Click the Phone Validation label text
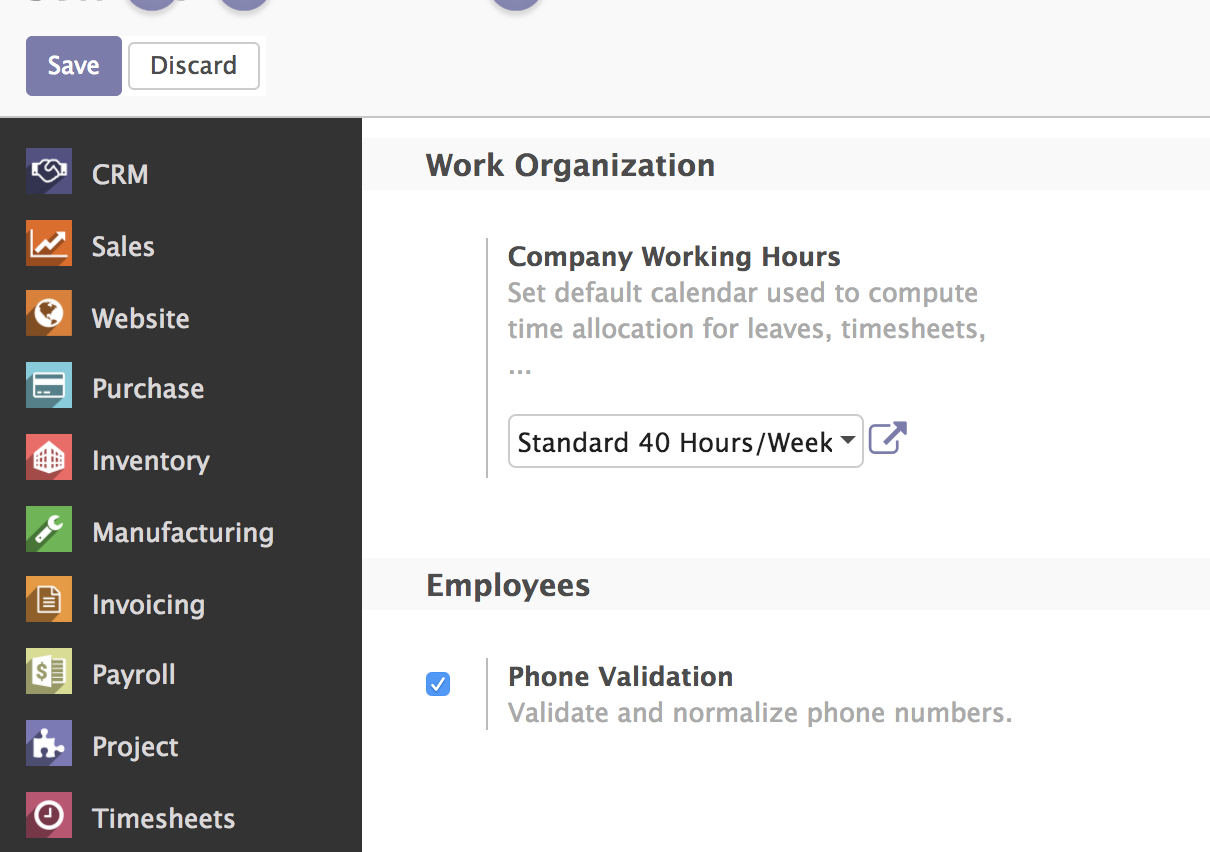Image resolution: width=1210 pixels, height=852 pixels. click(621, 677)
